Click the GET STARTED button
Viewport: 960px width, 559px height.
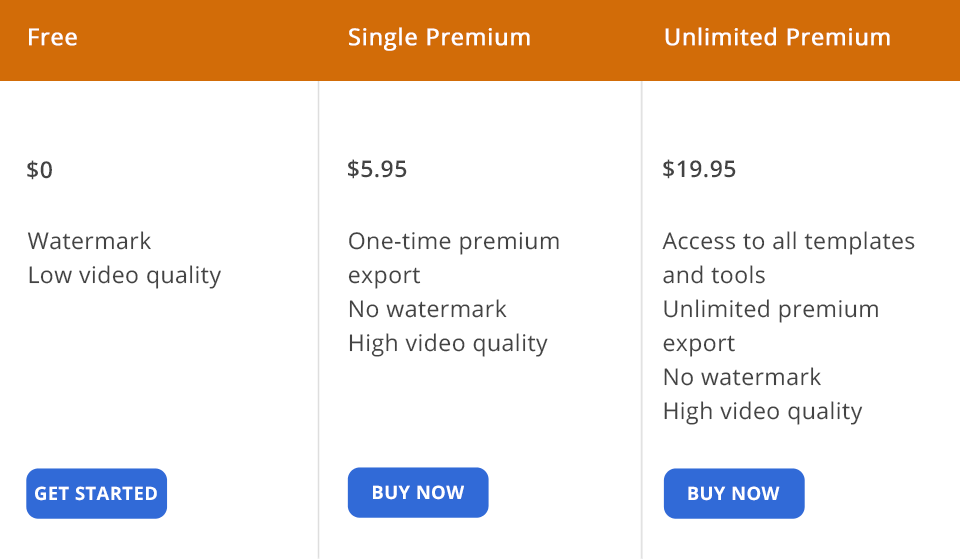click(x=96, y=493)
